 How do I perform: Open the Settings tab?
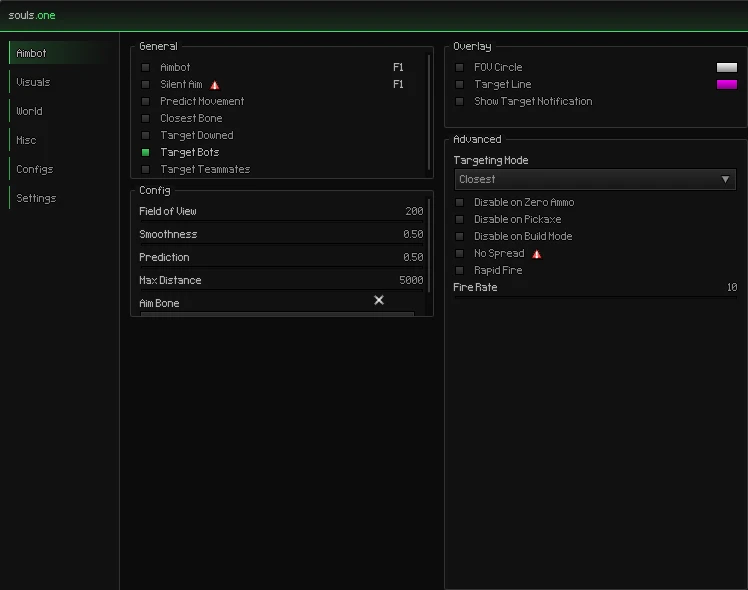[x=60, y=198]
